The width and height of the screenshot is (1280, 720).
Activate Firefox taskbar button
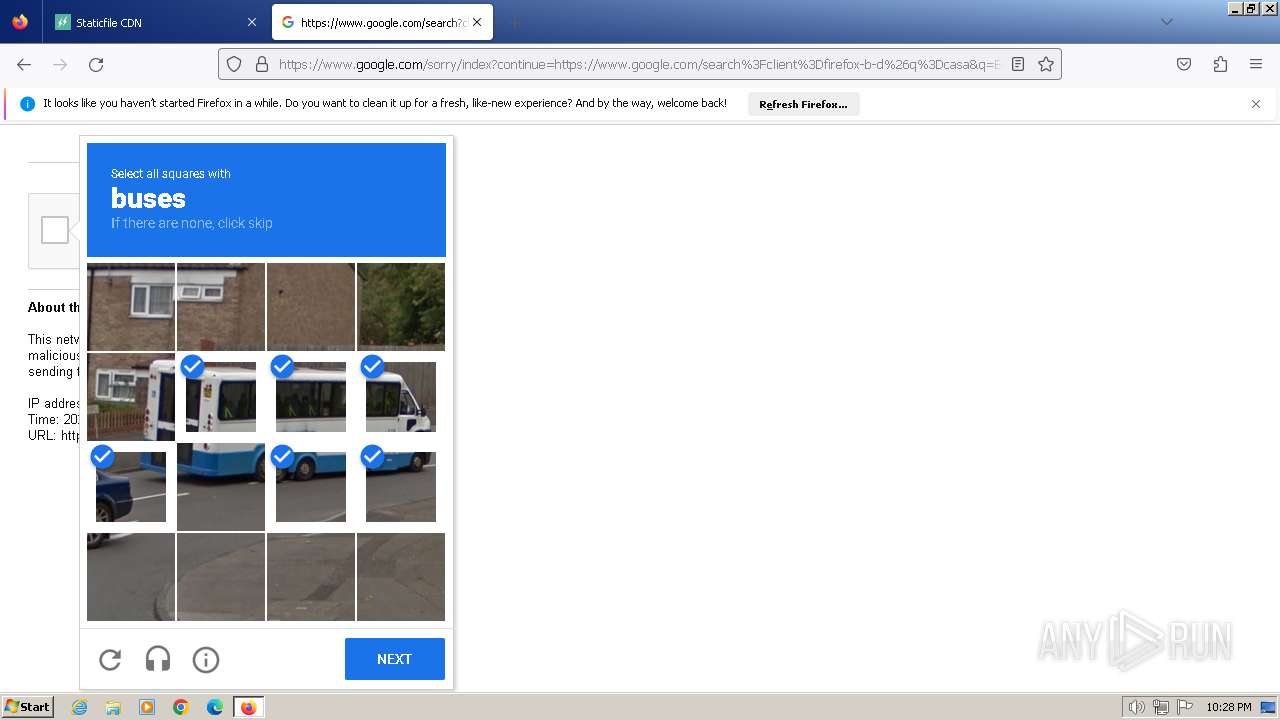point(249,707)
